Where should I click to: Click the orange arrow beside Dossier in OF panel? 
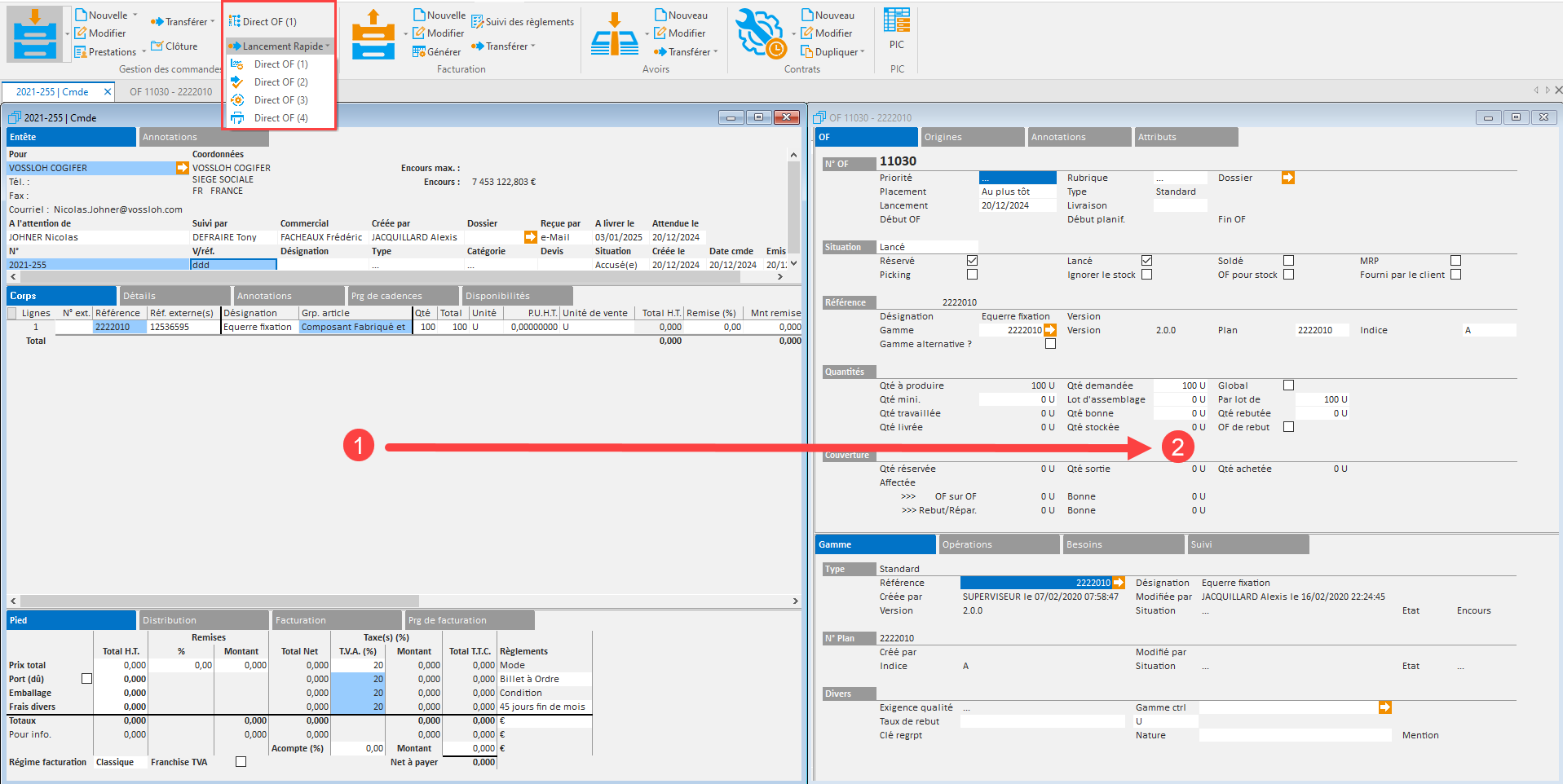point(1287,178)
